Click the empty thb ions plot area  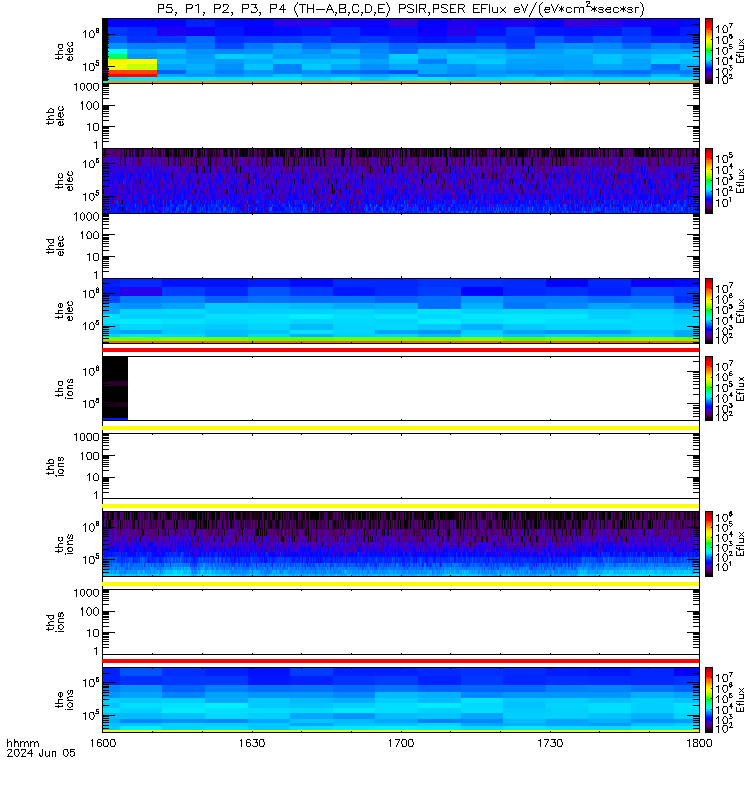pos(401,466)
